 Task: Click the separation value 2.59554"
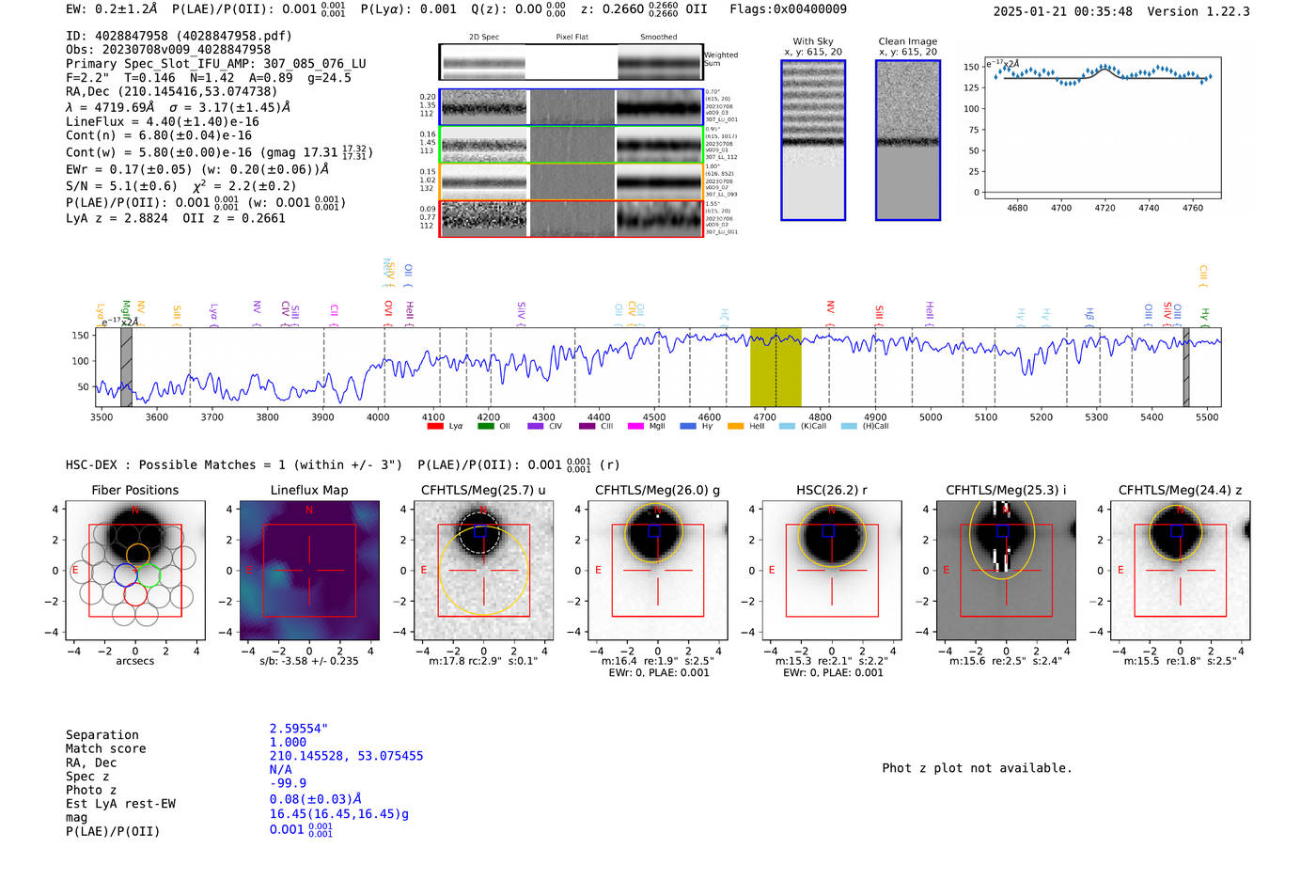[299, 729]
